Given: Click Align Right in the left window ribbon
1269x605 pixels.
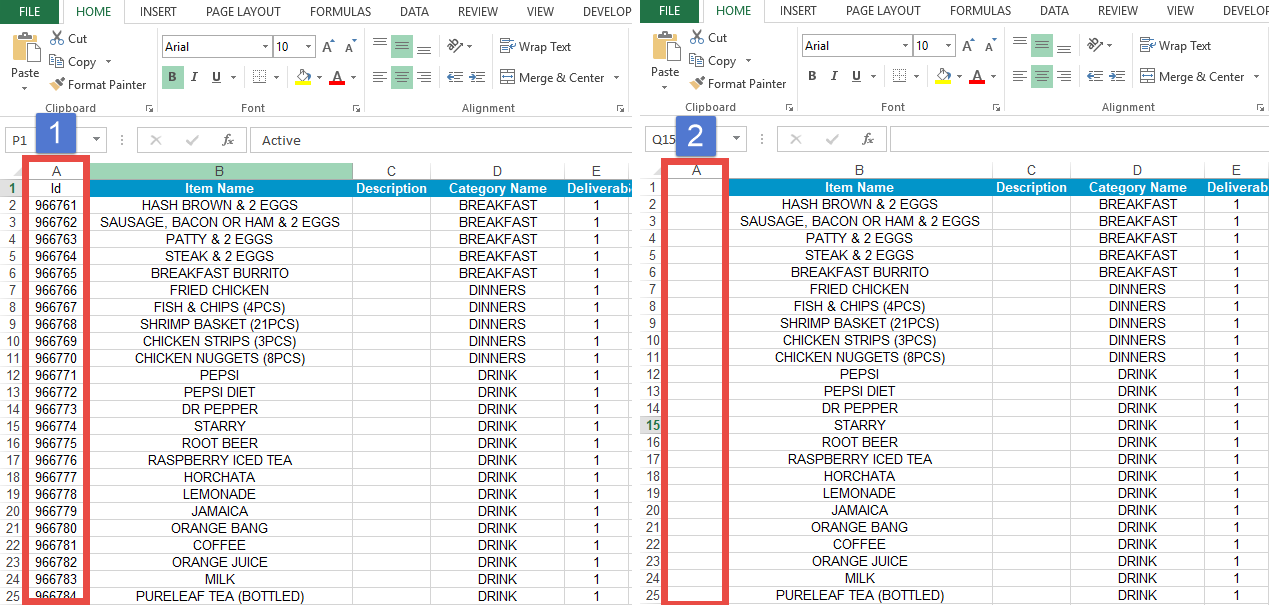Looking at the screenshot, I should tap(424, 78).
